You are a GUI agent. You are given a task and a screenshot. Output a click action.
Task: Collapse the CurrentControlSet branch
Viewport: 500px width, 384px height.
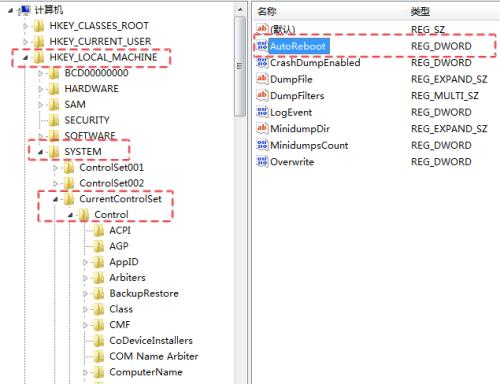55,199
